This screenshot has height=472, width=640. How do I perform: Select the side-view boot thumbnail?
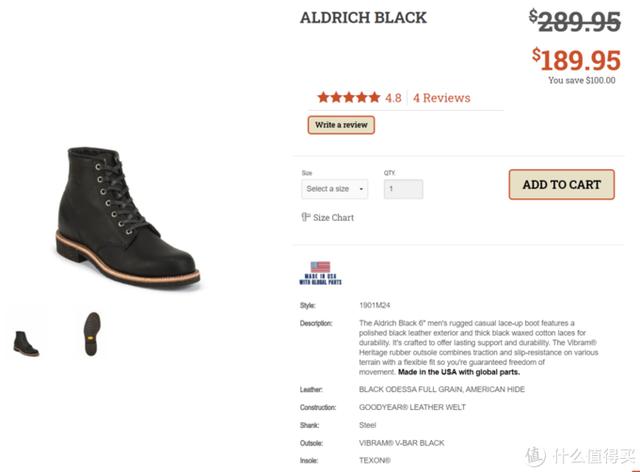pyautogui.click(x=26, y=335)
